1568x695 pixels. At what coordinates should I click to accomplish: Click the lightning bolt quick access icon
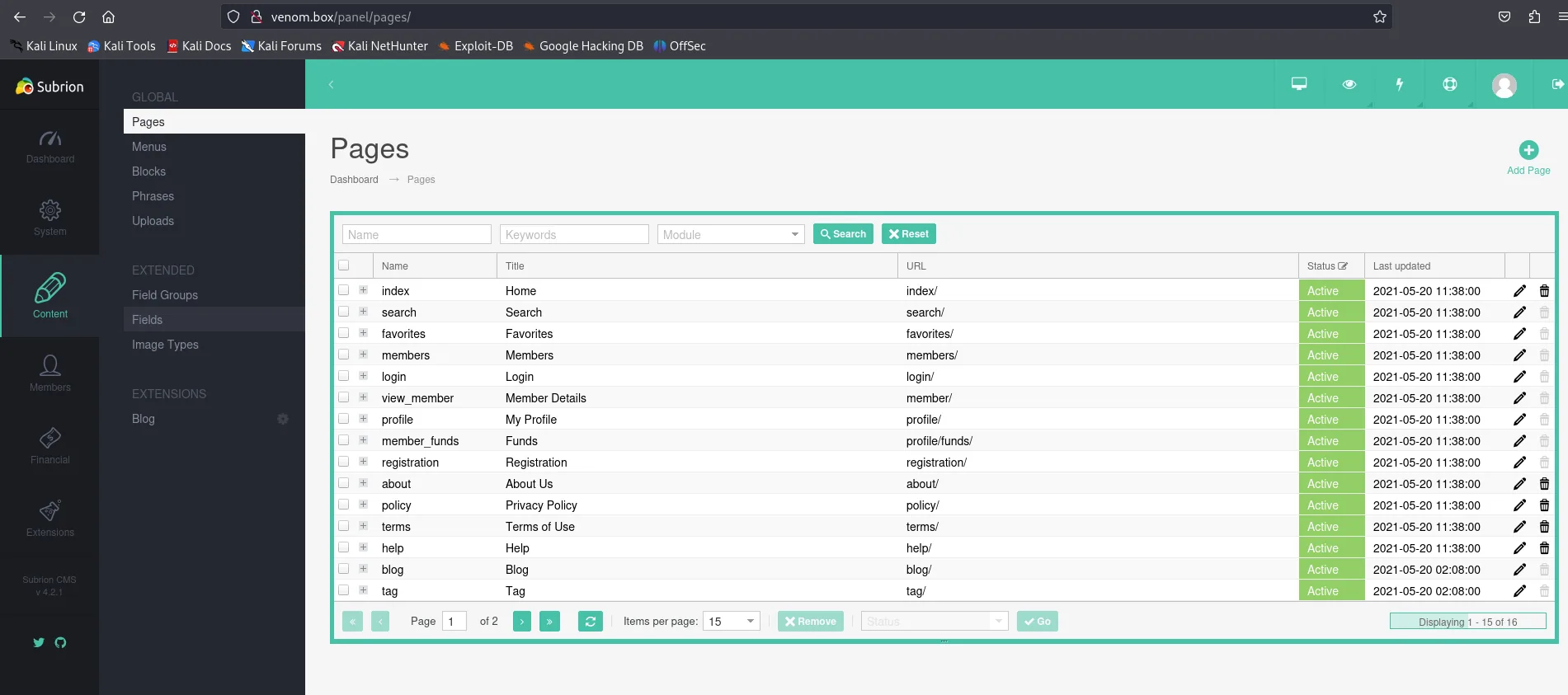[1400, 84]
